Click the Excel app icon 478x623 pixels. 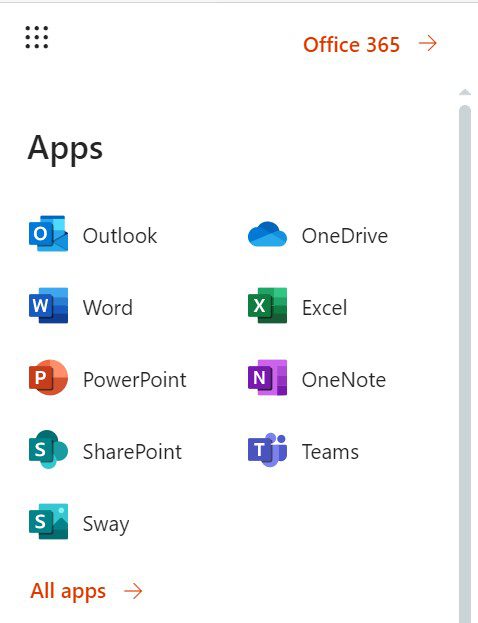267,305
